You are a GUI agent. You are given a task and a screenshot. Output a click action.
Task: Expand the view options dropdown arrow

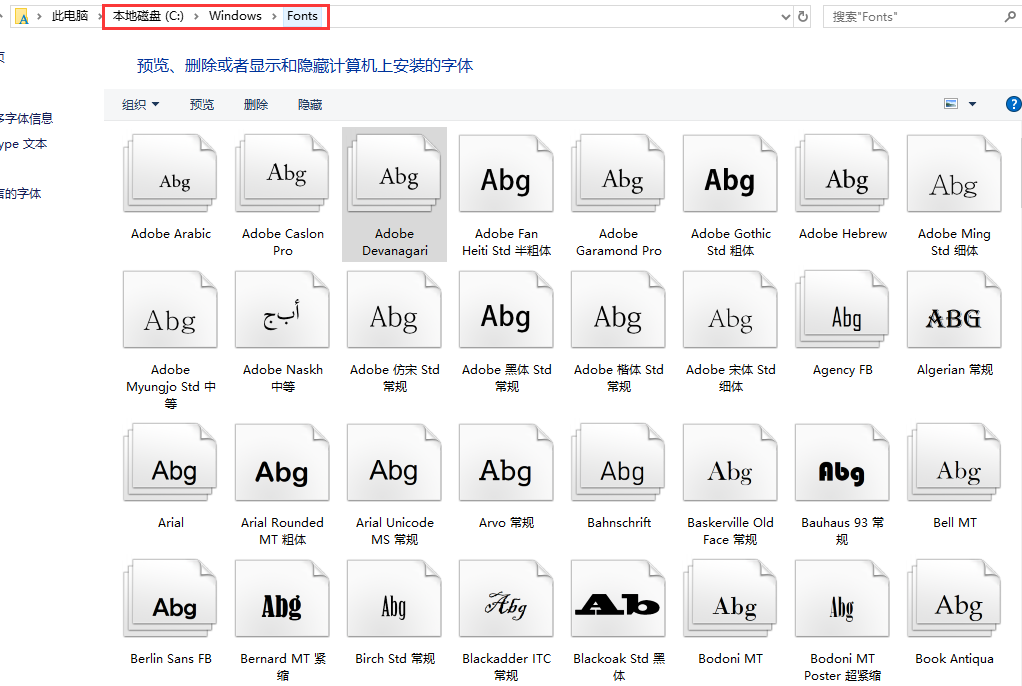coord(972,104)
